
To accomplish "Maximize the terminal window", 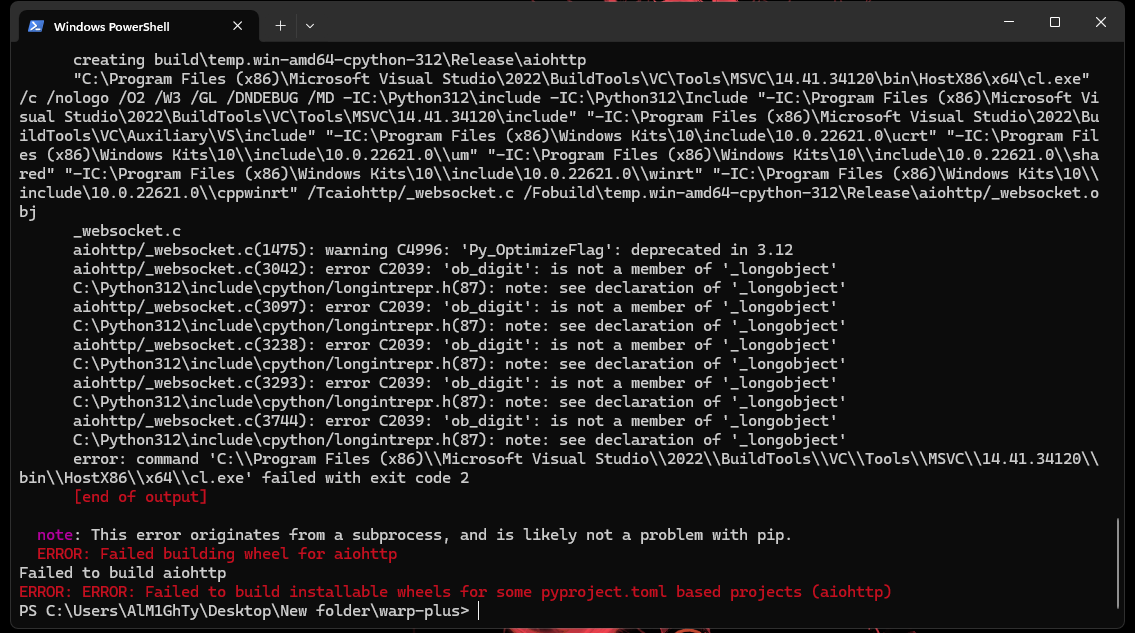I will tap(1054, 22).
